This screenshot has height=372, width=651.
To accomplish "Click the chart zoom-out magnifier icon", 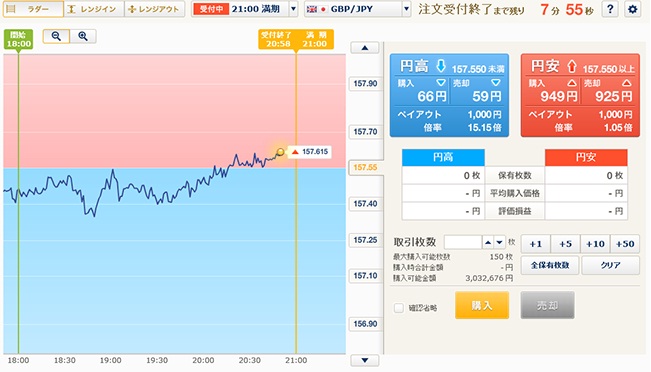I will (x=56, y=37).
